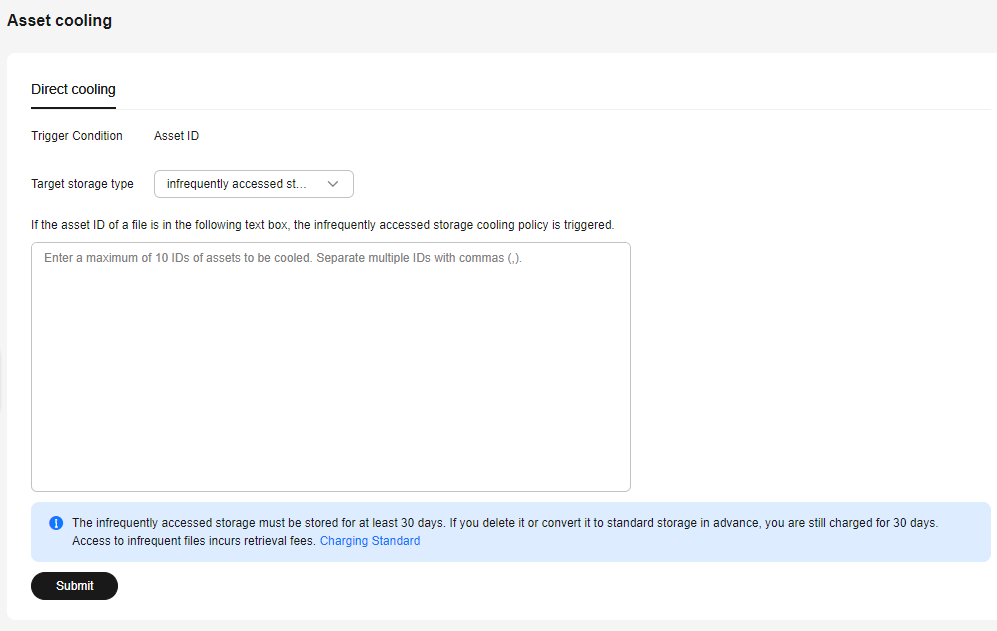Click the chevron arrow in the storage type selector
The image size is (997, 631).
pyautogui.click(x=333, y=184)
